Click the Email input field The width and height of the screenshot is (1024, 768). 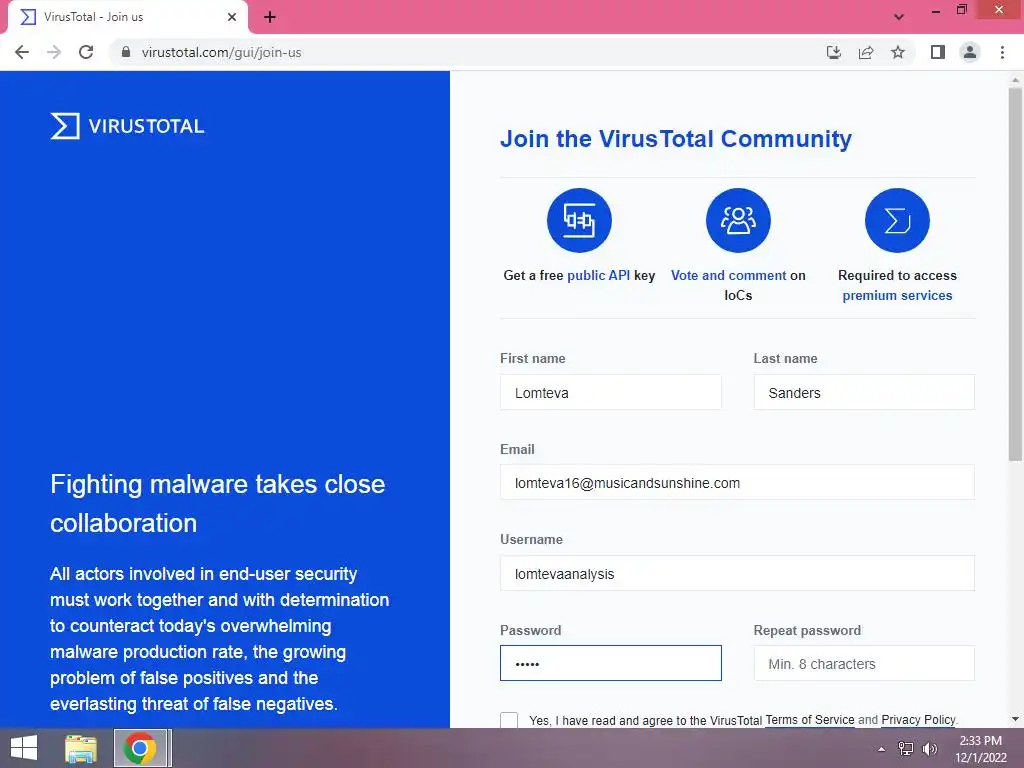[x=737, y=483]
